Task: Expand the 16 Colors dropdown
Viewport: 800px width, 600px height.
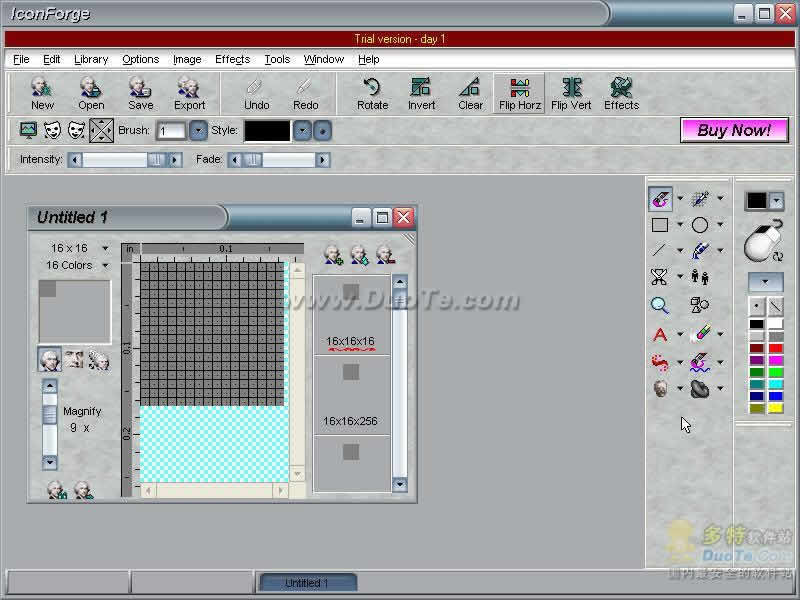Action: tap(76, 265)
